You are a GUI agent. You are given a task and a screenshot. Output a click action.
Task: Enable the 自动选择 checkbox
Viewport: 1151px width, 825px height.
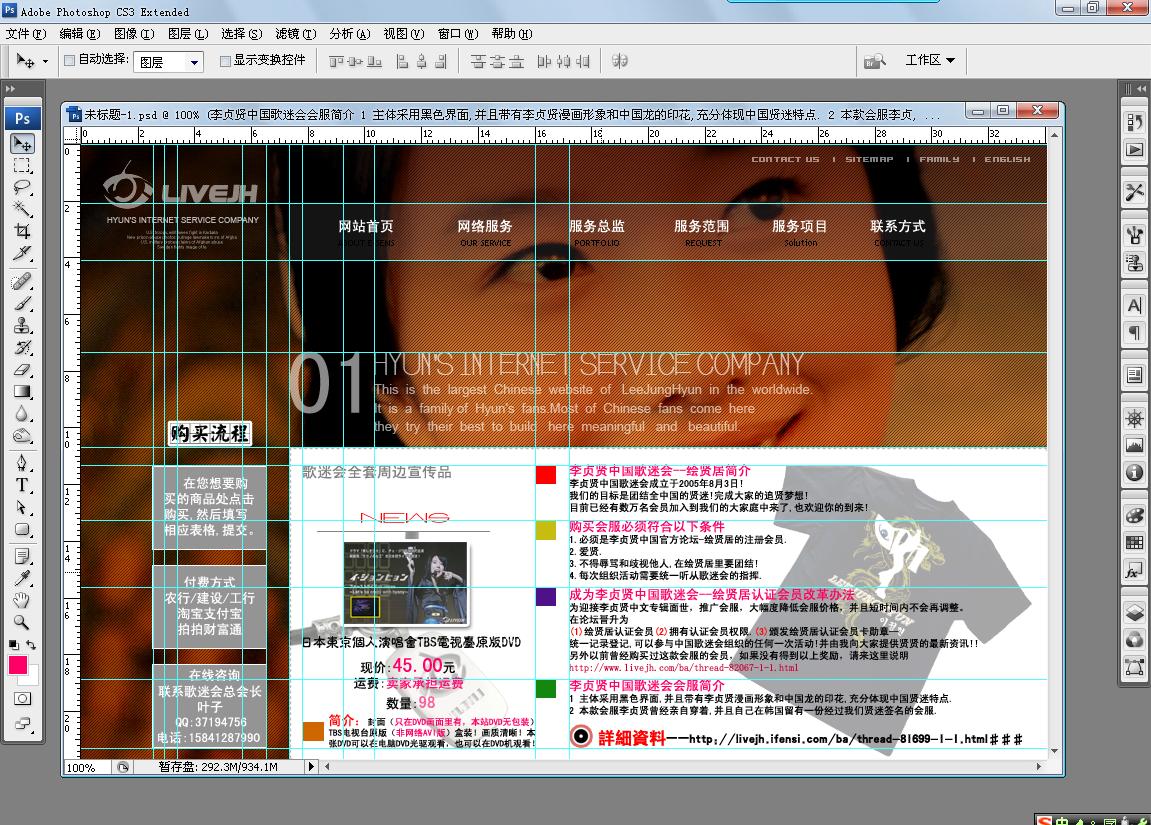pyautogui.click(x=69, y=60)
